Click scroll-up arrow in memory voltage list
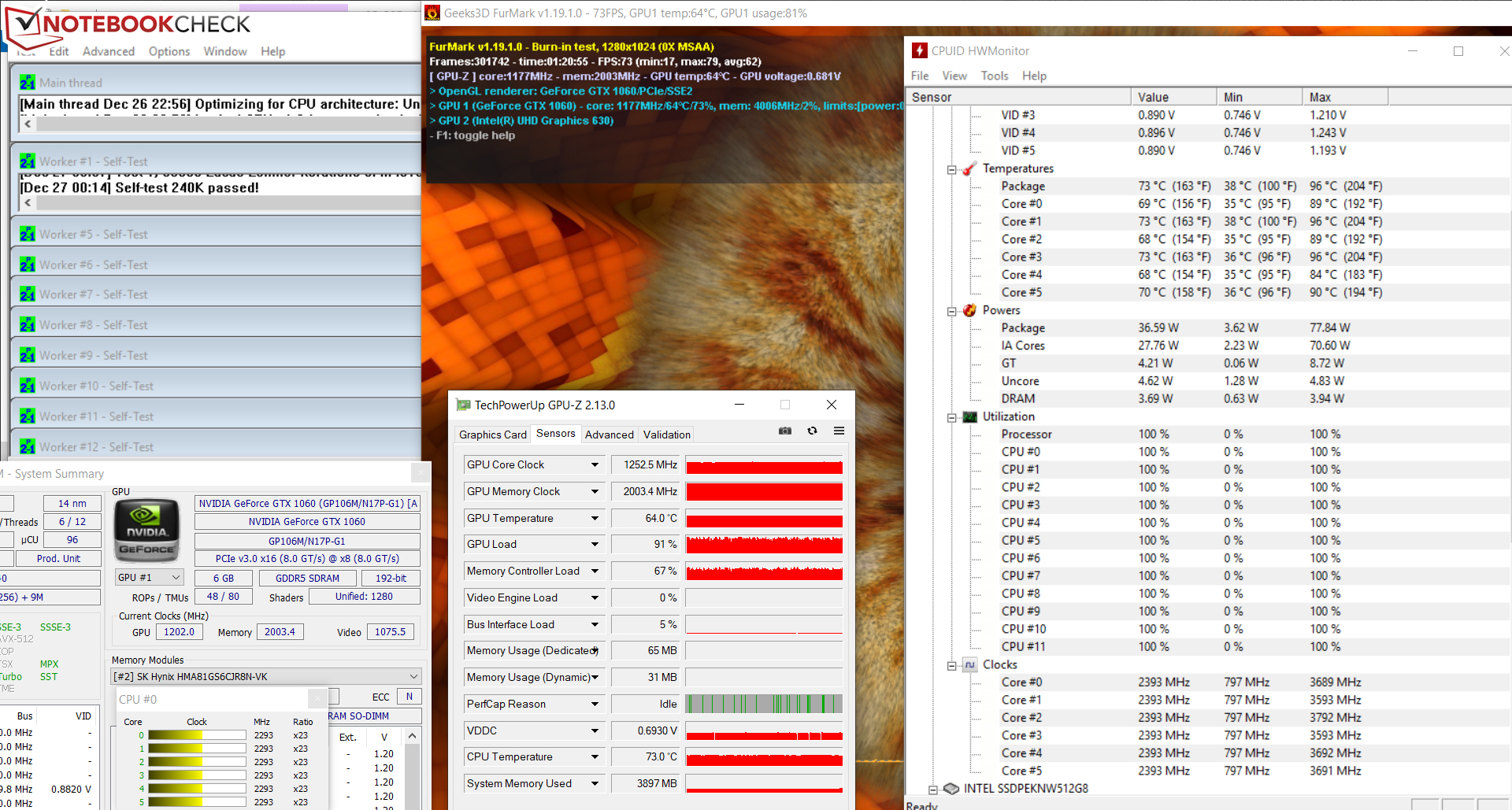Image resolution: width=1512 pixels, height=810 pixels. point(411,737)
